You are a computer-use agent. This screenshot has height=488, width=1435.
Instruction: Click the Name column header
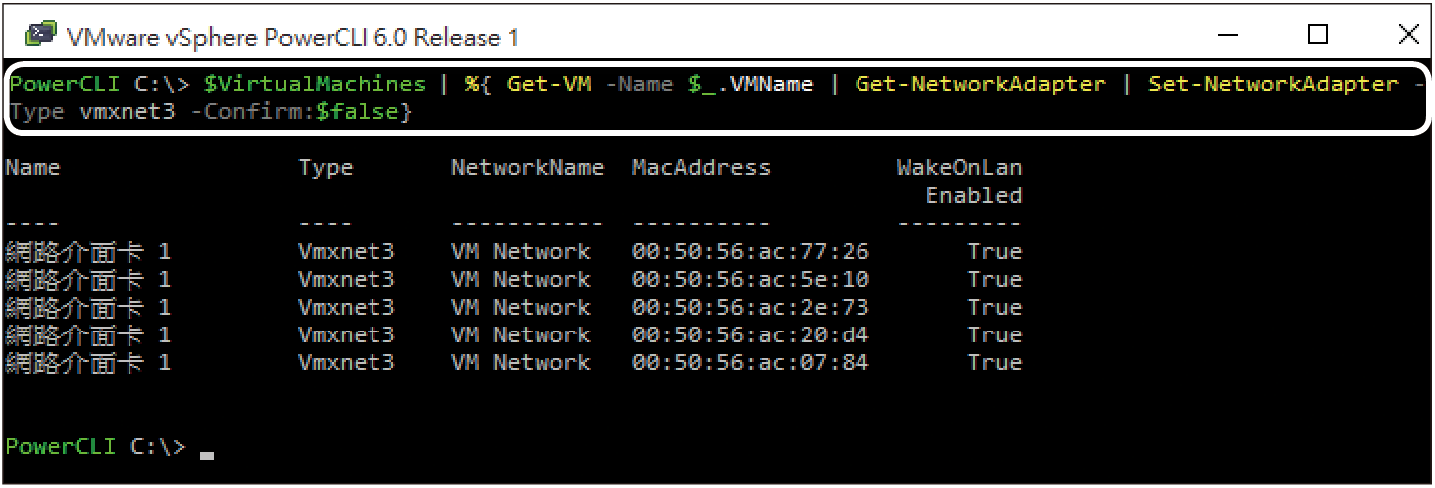pyautogui.click(x=33, y=168)
